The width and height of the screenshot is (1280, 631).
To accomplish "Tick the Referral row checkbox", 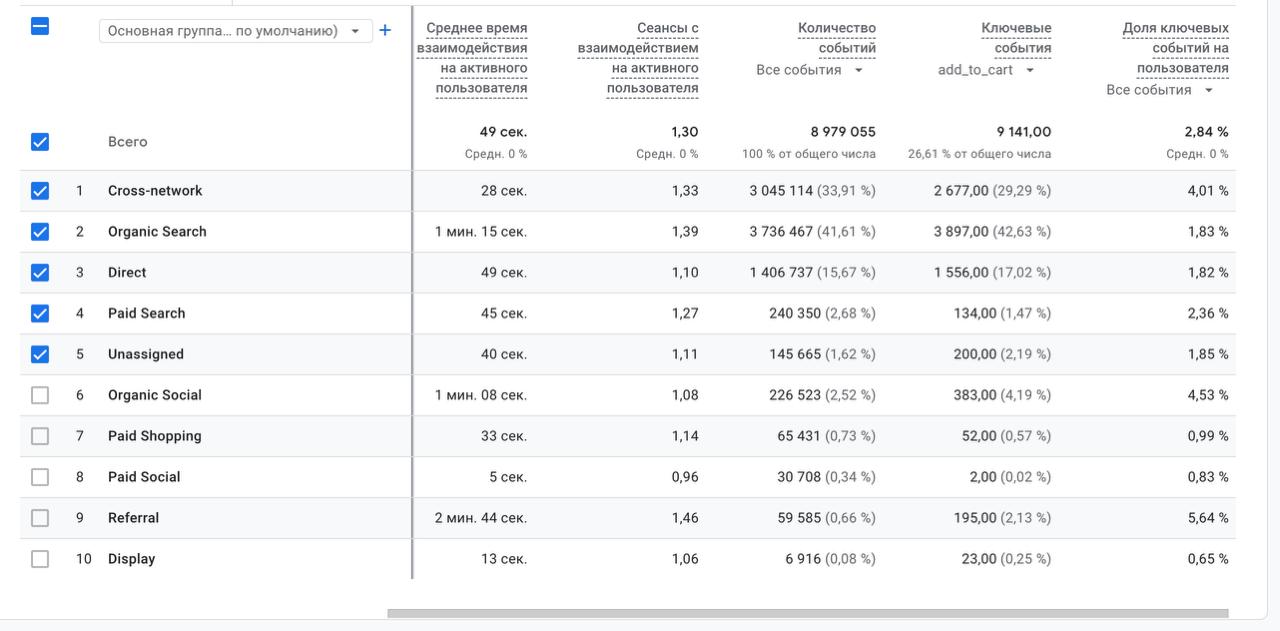I will [40, 518].
